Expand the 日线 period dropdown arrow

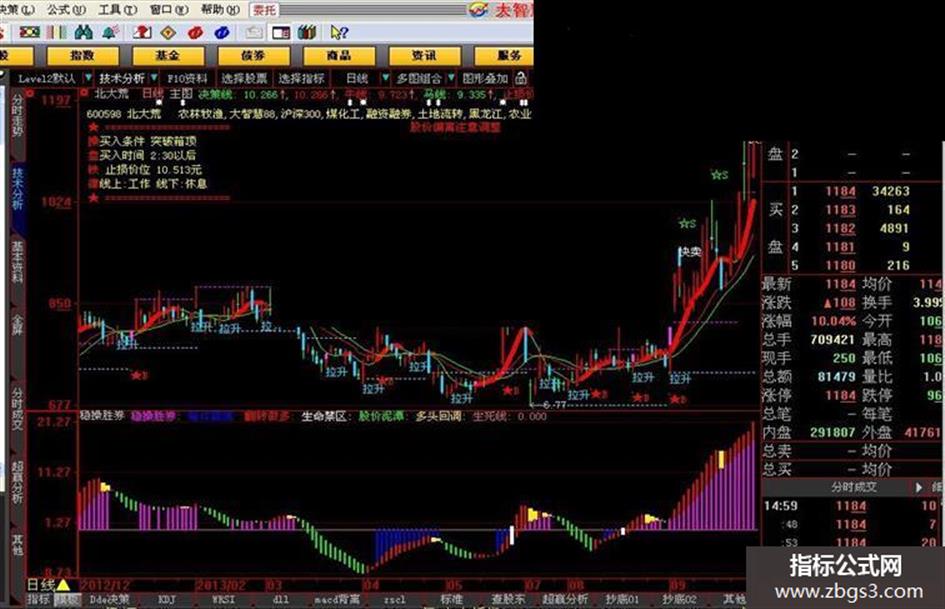[x=385, y=78]
